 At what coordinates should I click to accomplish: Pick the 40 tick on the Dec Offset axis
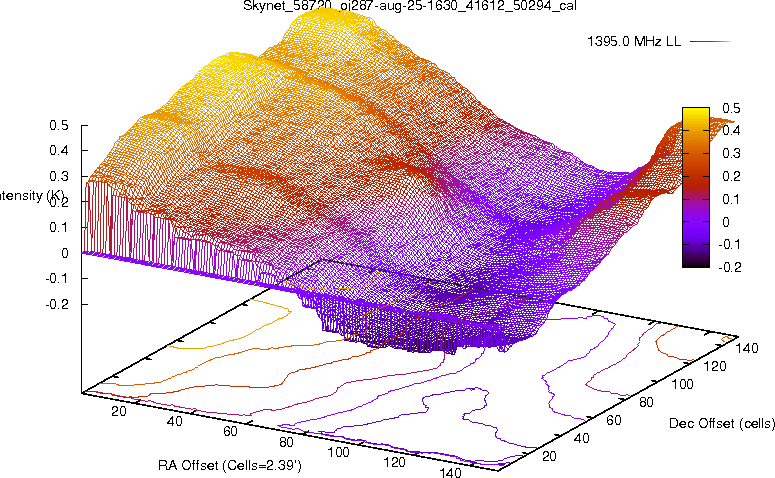[581, 438]
